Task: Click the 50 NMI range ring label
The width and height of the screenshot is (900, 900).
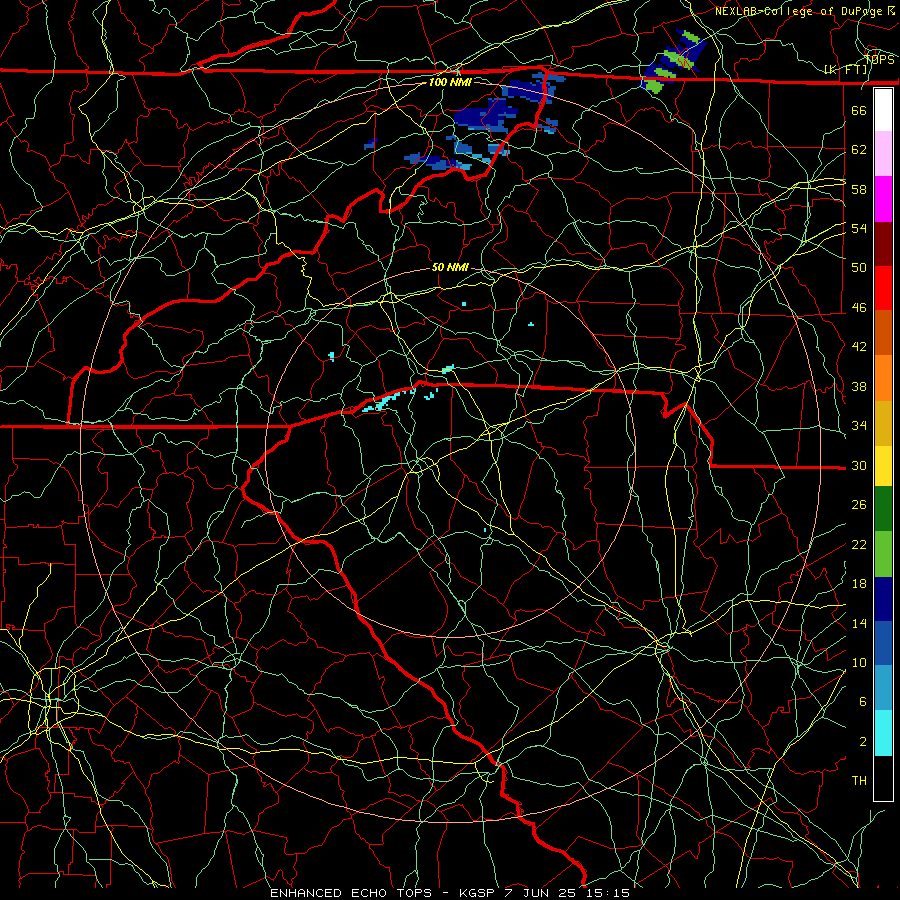Action: point(450,267)
